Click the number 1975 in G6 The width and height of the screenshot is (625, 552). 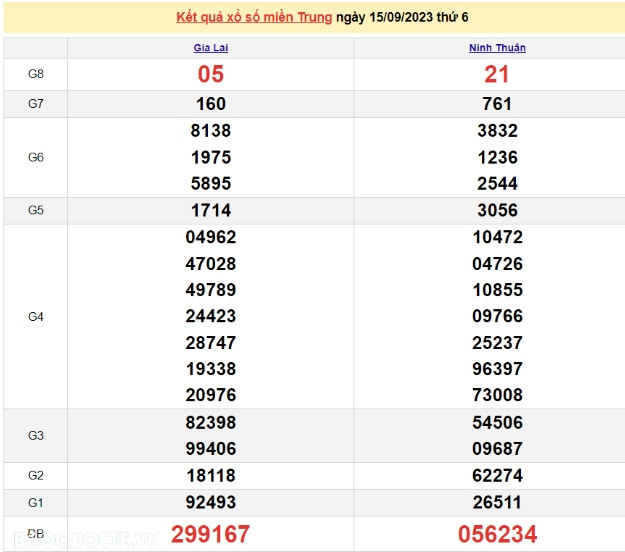tap(211, 157)
